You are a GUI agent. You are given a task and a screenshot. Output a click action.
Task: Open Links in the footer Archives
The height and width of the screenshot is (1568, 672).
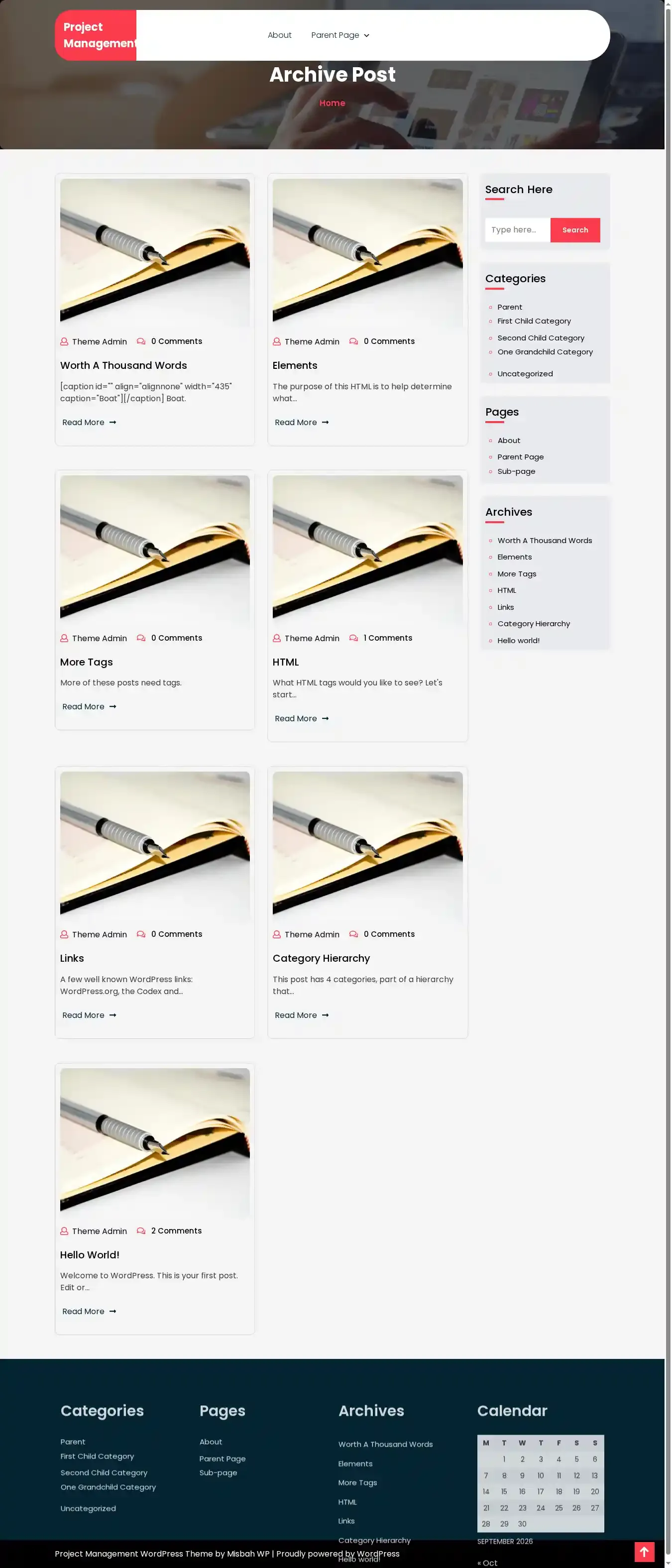pyautogui.click(x=346, y=1521)
